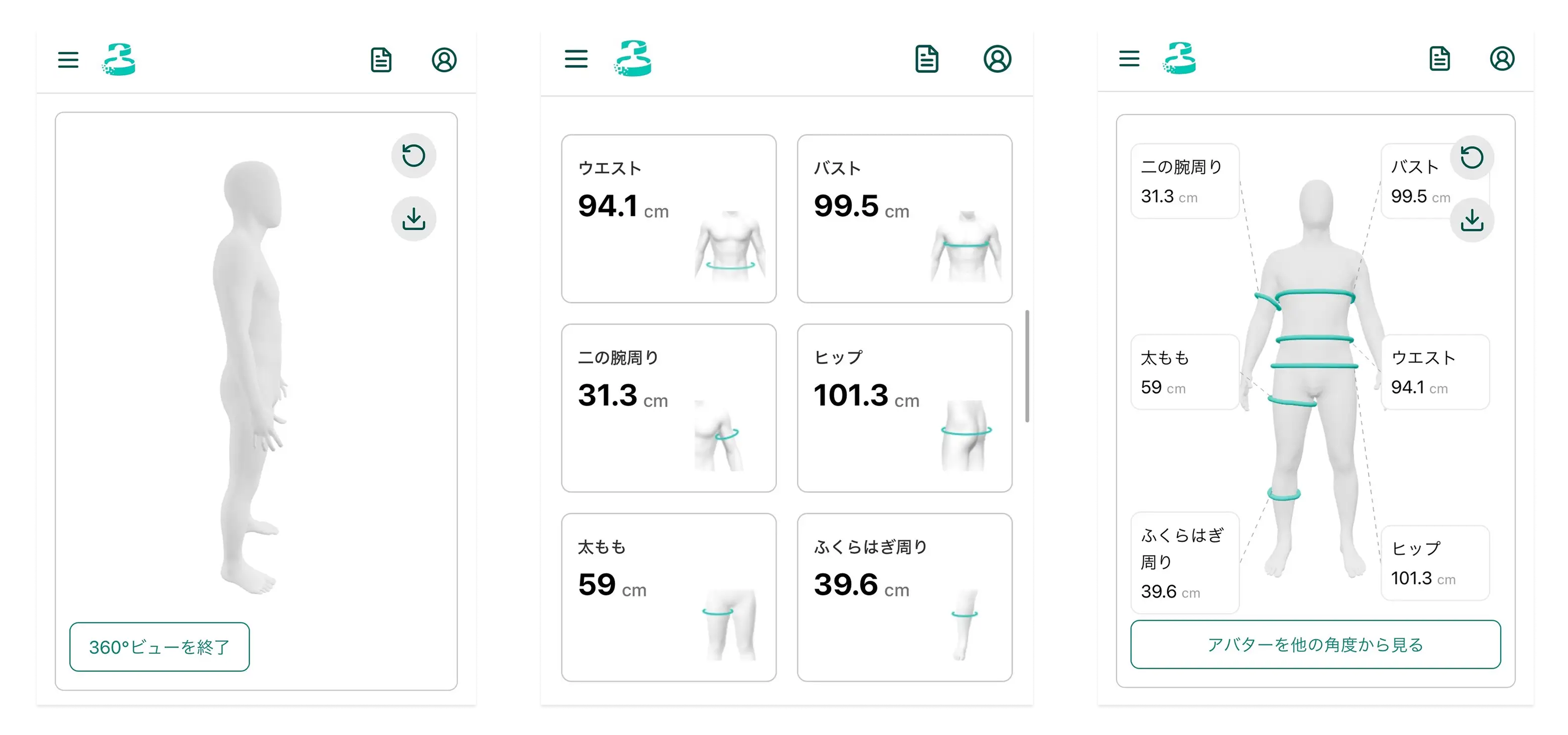1568x735 pixels.
Task: Click the calf thumbnail image
Action: coord(965,625)
